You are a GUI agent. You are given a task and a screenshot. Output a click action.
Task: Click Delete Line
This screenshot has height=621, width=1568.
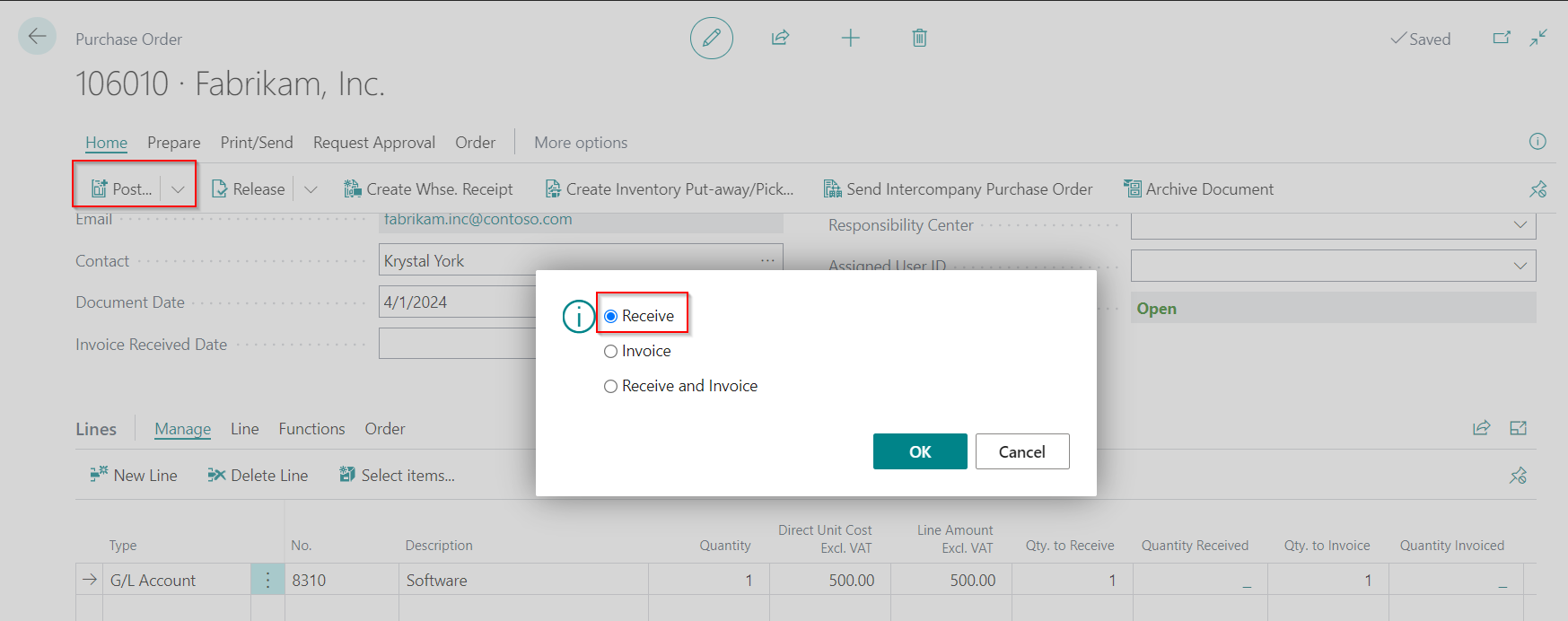(x=258, y=475)
